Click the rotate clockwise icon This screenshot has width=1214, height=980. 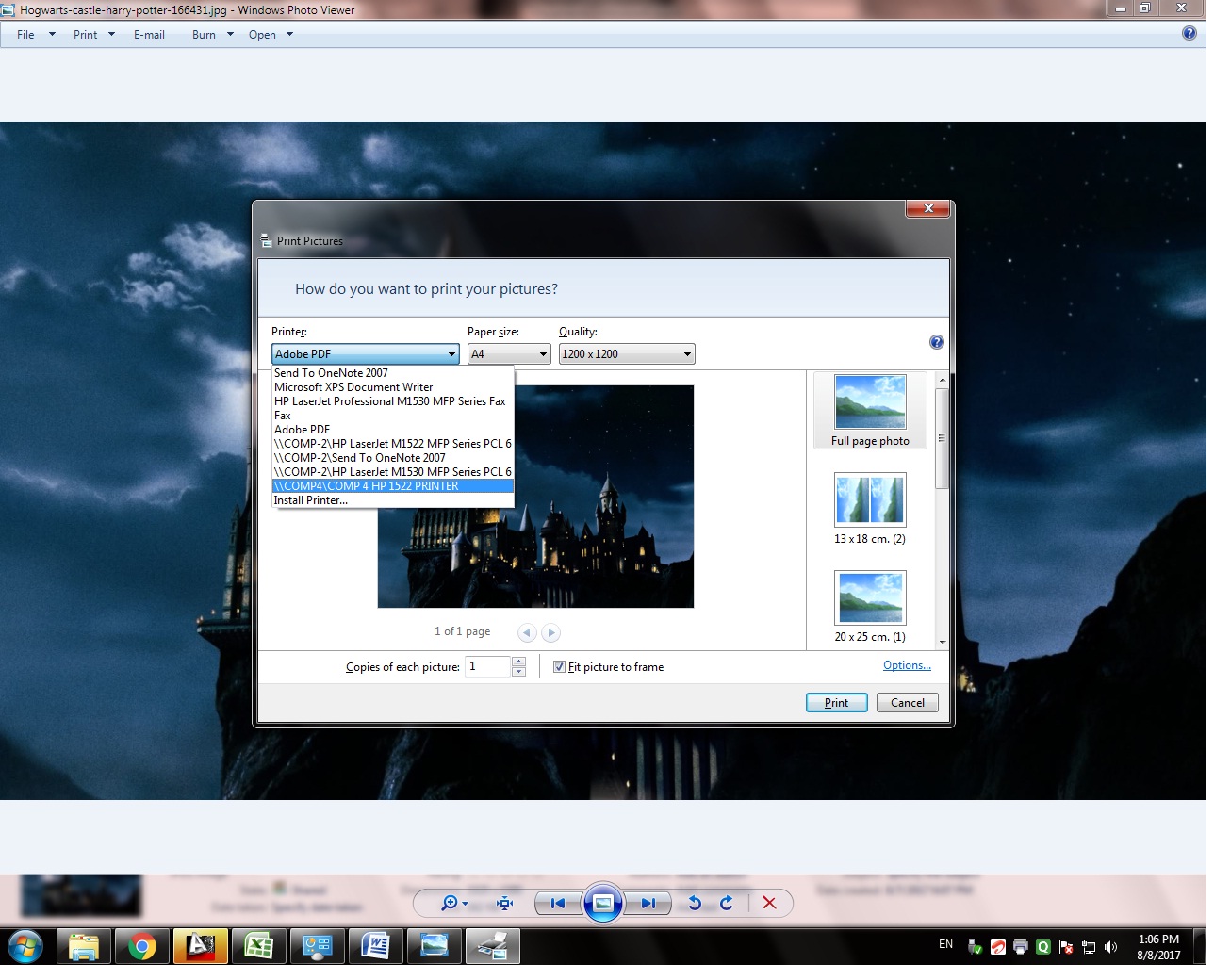(x=727, y=903)
